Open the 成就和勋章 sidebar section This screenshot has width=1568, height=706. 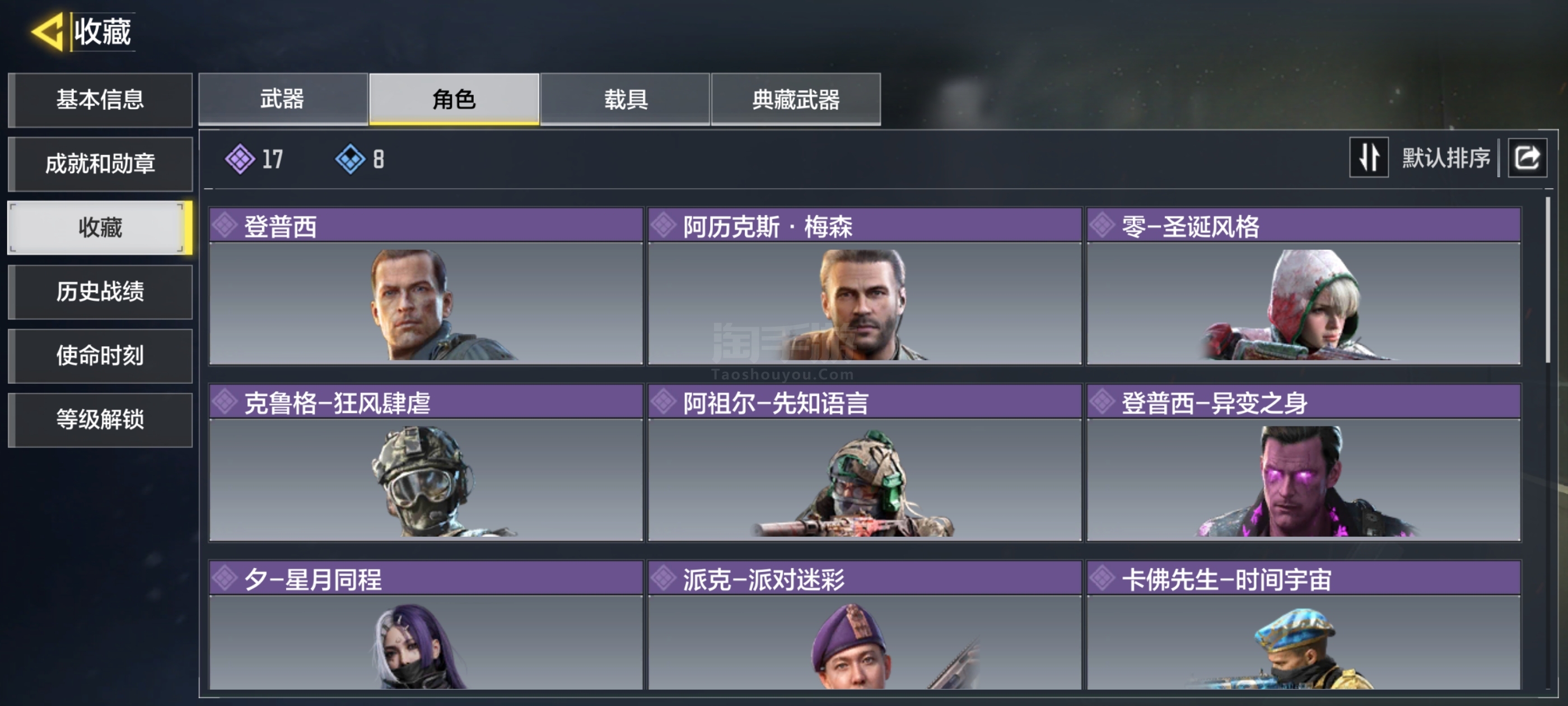pos(100,163)
